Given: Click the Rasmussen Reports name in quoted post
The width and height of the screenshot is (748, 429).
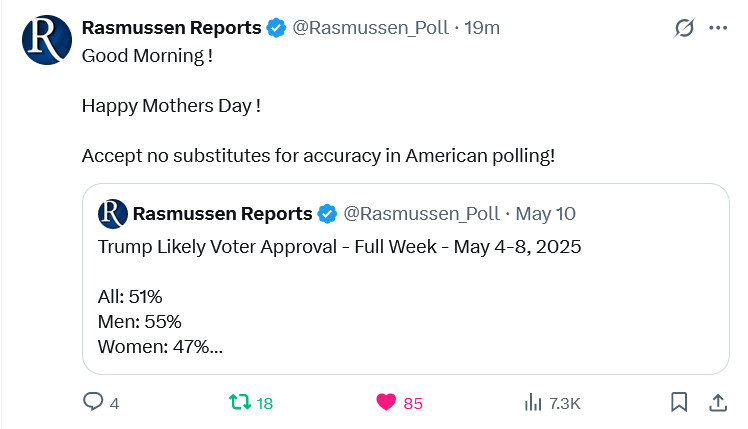Looking at the screenshot, I should click(222, 214).
